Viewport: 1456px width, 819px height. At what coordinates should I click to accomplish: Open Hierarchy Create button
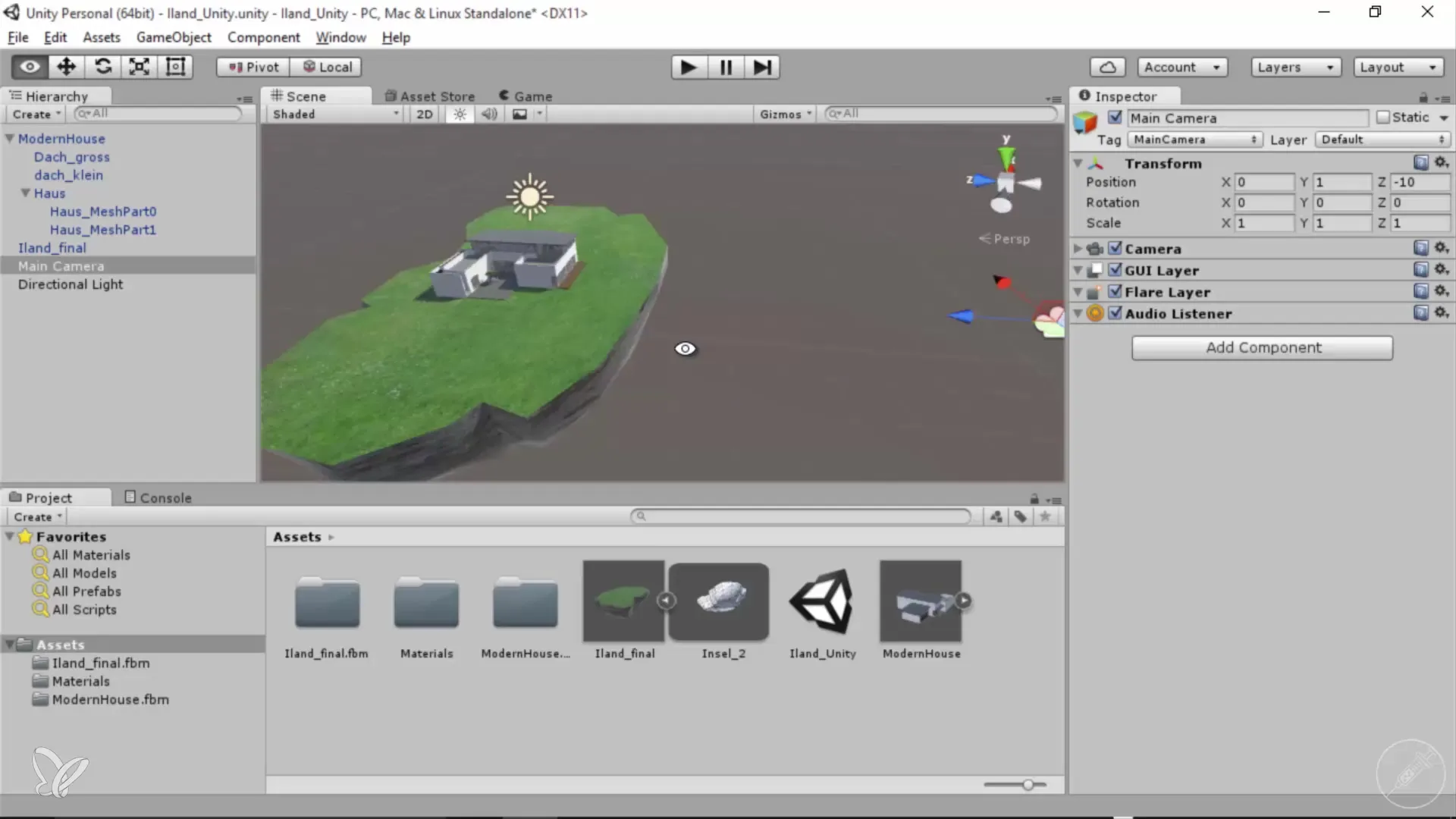(36, 115)
